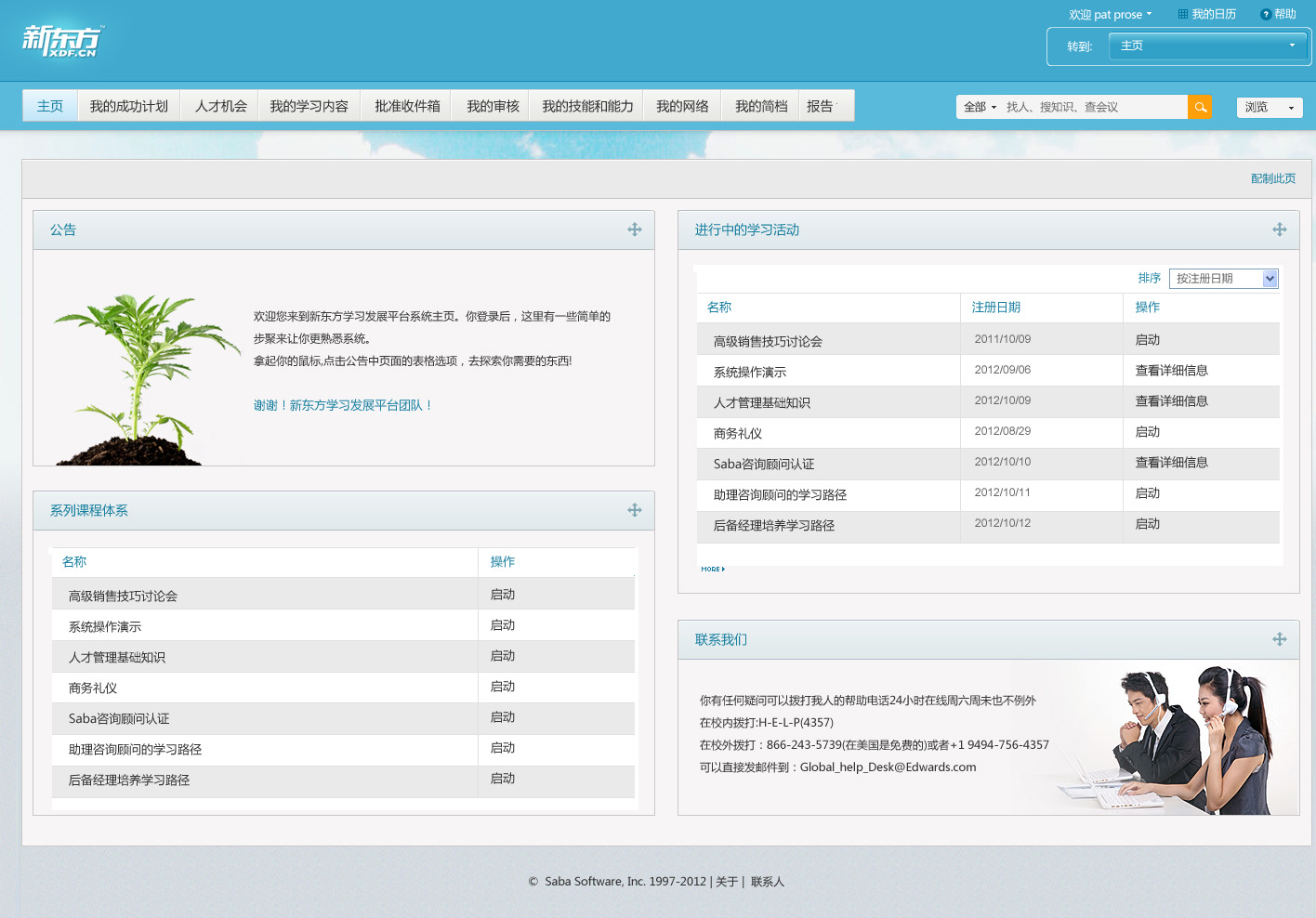Click the 排序 sort label
The image size is (1316, 918).
tap(1150, 279)
